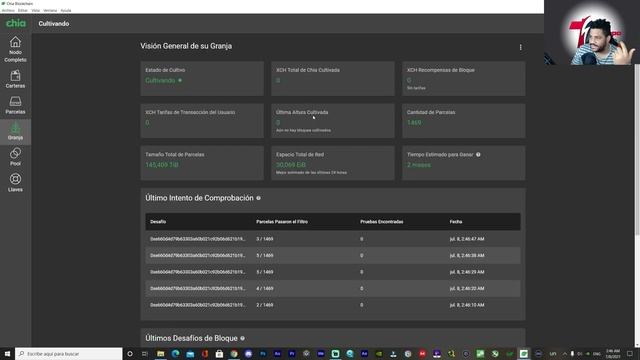The height and width of the screenshot is (360, 640).
Task: Open the Llaves keys section
Action: 15,183
